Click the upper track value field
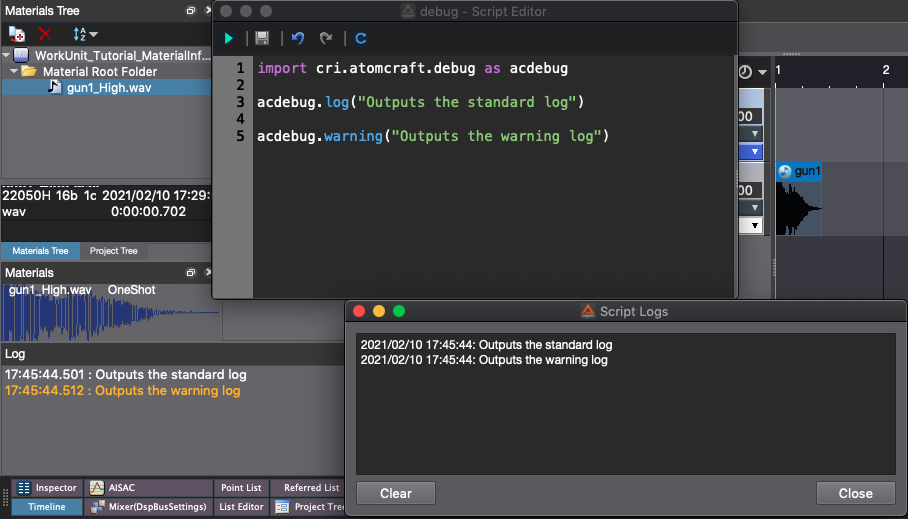The height and width of the screenshot is (519, 908). pyautogui.click(x=750, y=116)
